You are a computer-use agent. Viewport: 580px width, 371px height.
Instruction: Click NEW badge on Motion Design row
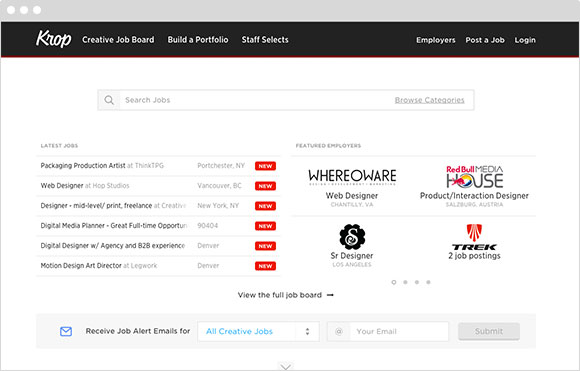point(265,266)
